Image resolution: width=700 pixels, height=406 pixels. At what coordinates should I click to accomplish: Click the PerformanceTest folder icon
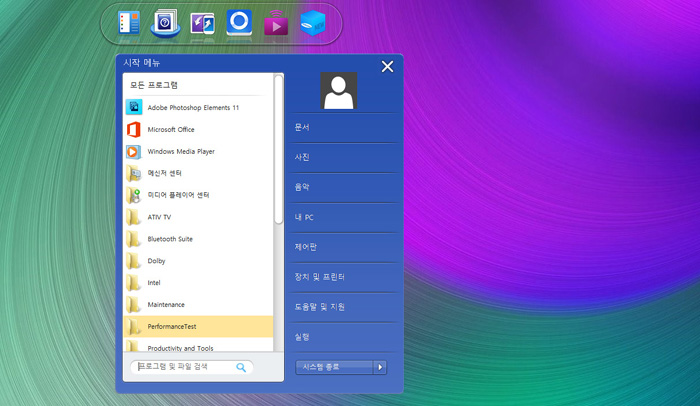(133, 326)
